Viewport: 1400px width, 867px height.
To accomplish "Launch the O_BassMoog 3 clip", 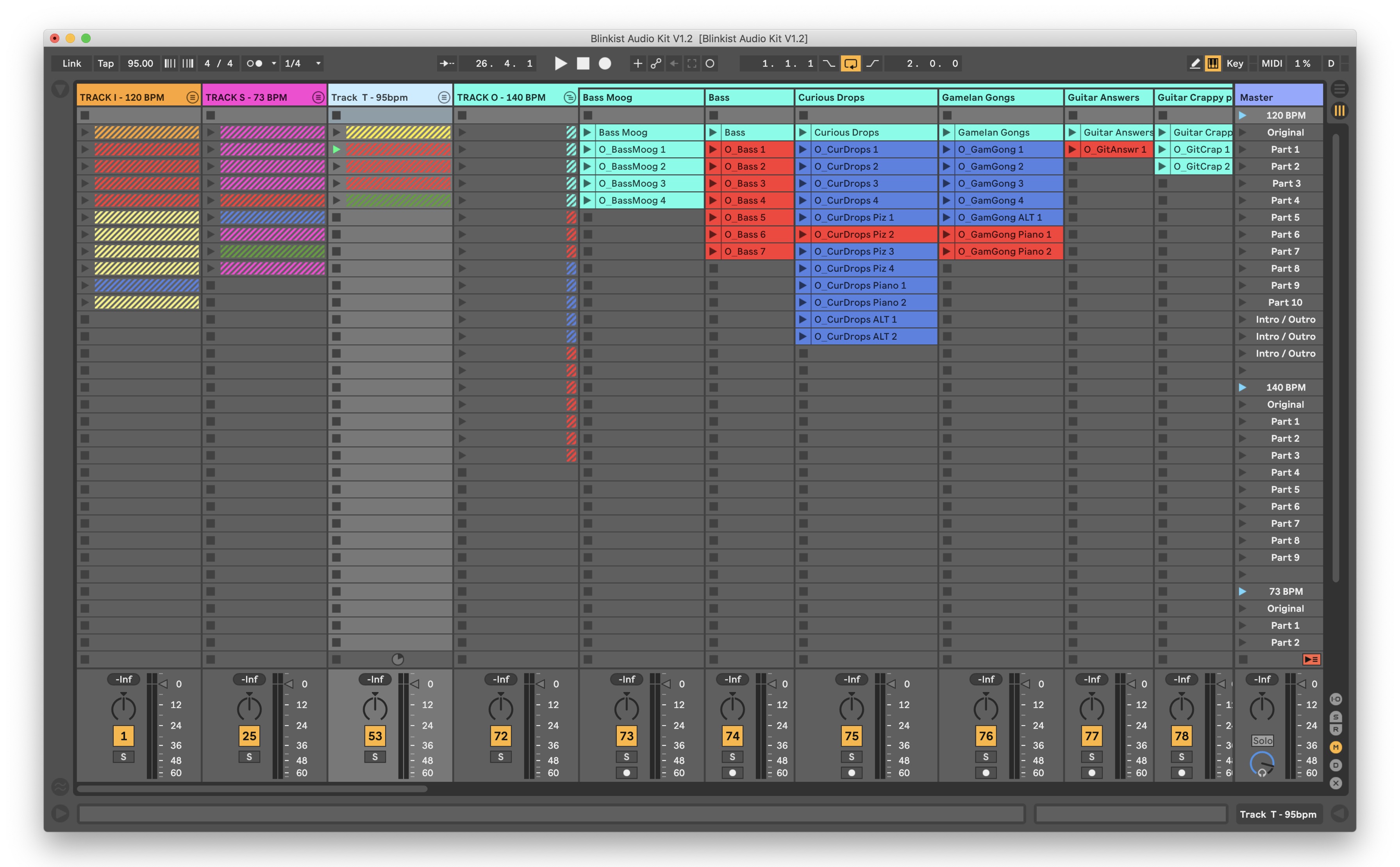I will click(x=587, y=184).
